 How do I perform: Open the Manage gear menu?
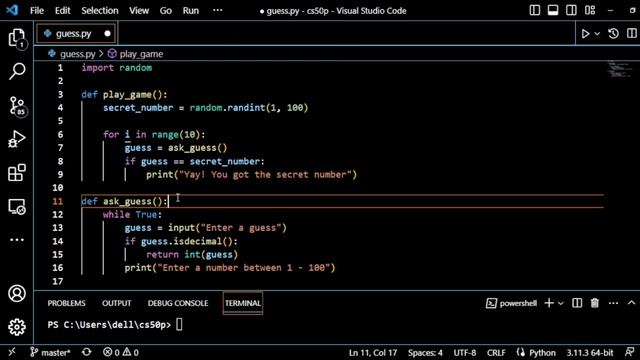[x=17, y=327]
